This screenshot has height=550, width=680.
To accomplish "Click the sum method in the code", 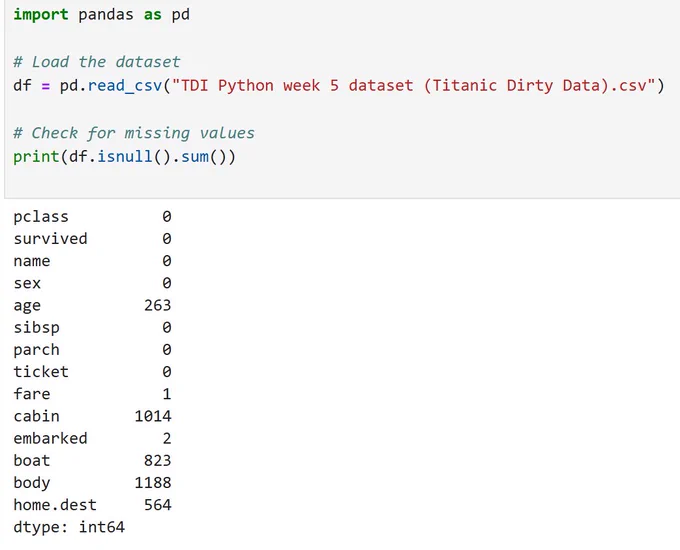I will [x=195, y=157].
